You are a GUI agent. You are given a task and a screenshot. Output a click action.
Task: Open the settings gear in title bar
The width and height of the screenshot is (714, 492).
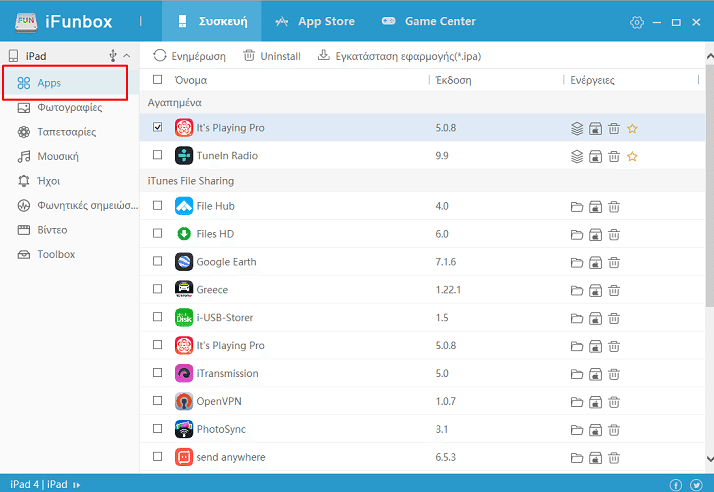(x=637, y=22)
